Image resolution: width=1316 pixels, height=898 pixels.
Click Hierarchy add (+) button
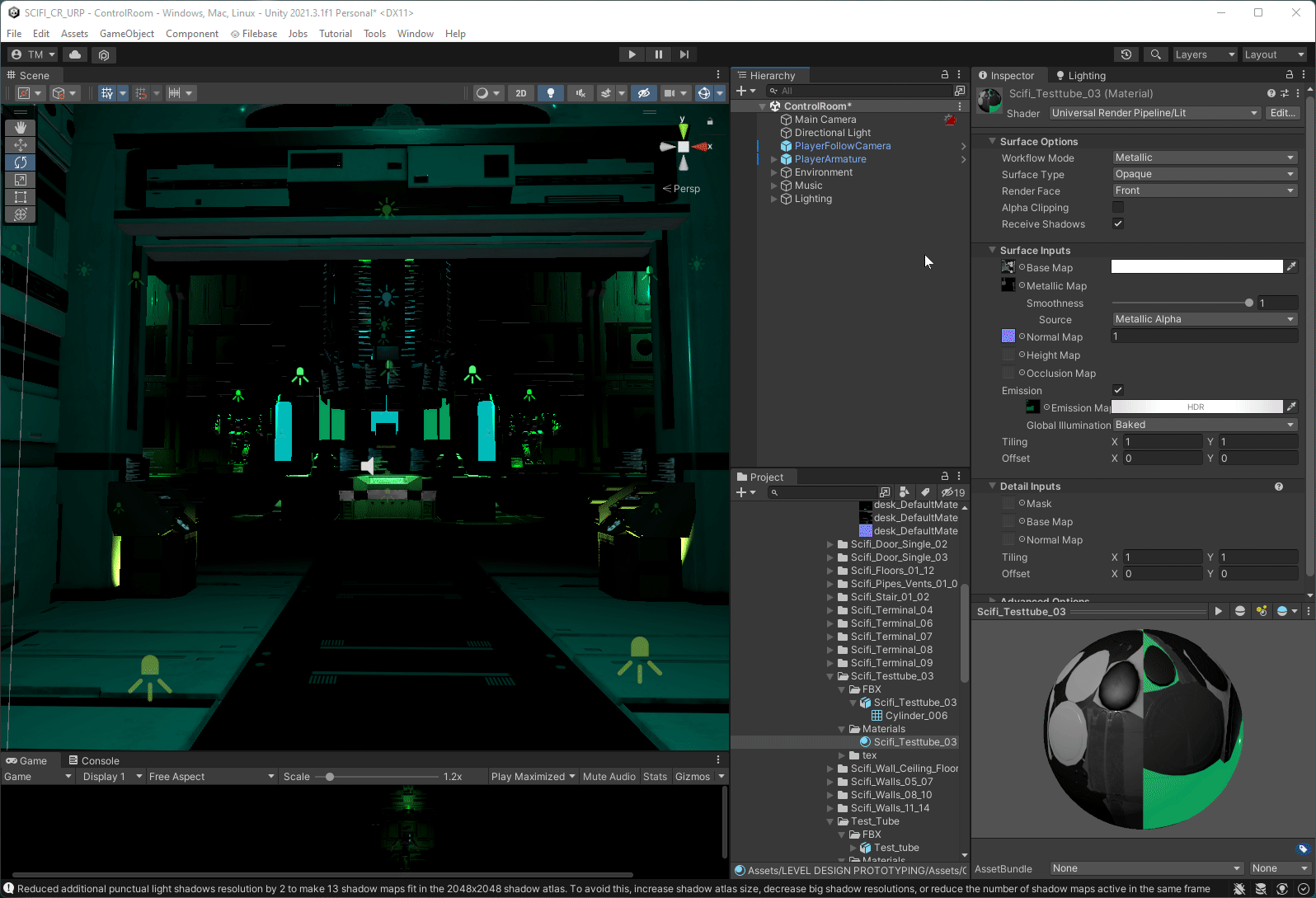(741, 91)
